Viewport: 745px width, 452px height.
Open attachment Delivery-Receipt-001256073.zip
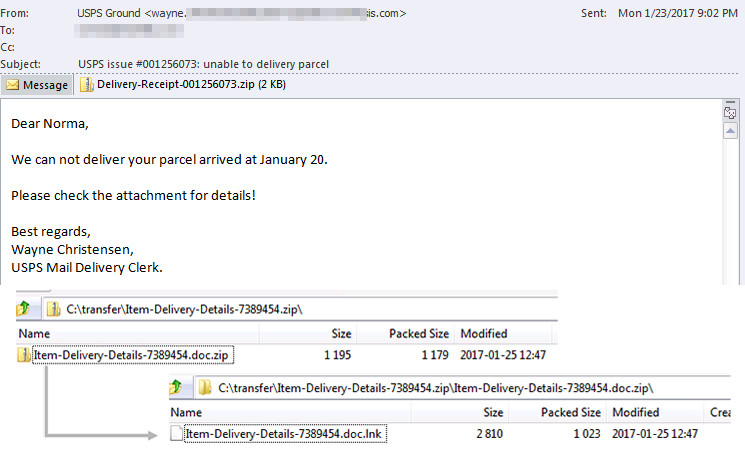click(x=182, y=85)
